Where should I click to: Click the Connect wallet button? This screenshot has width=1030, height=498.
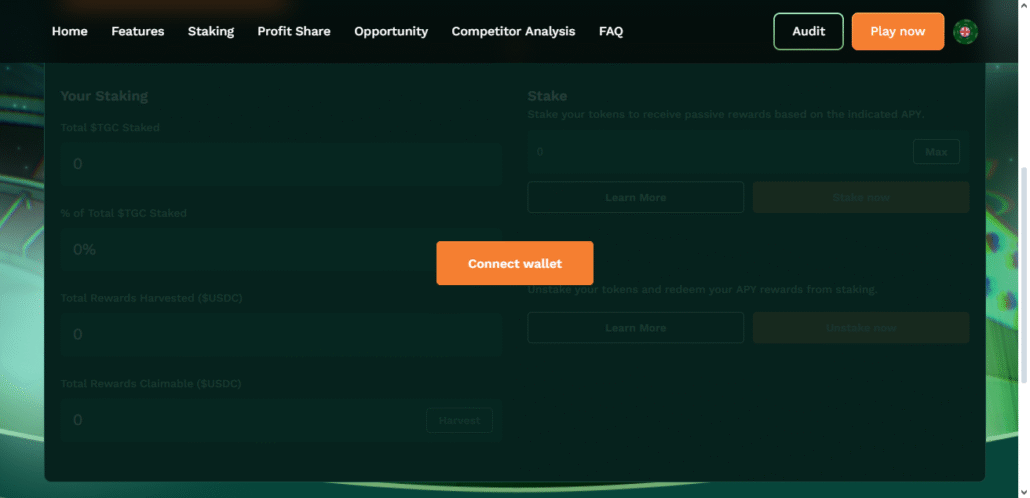[x=514, y=263]
